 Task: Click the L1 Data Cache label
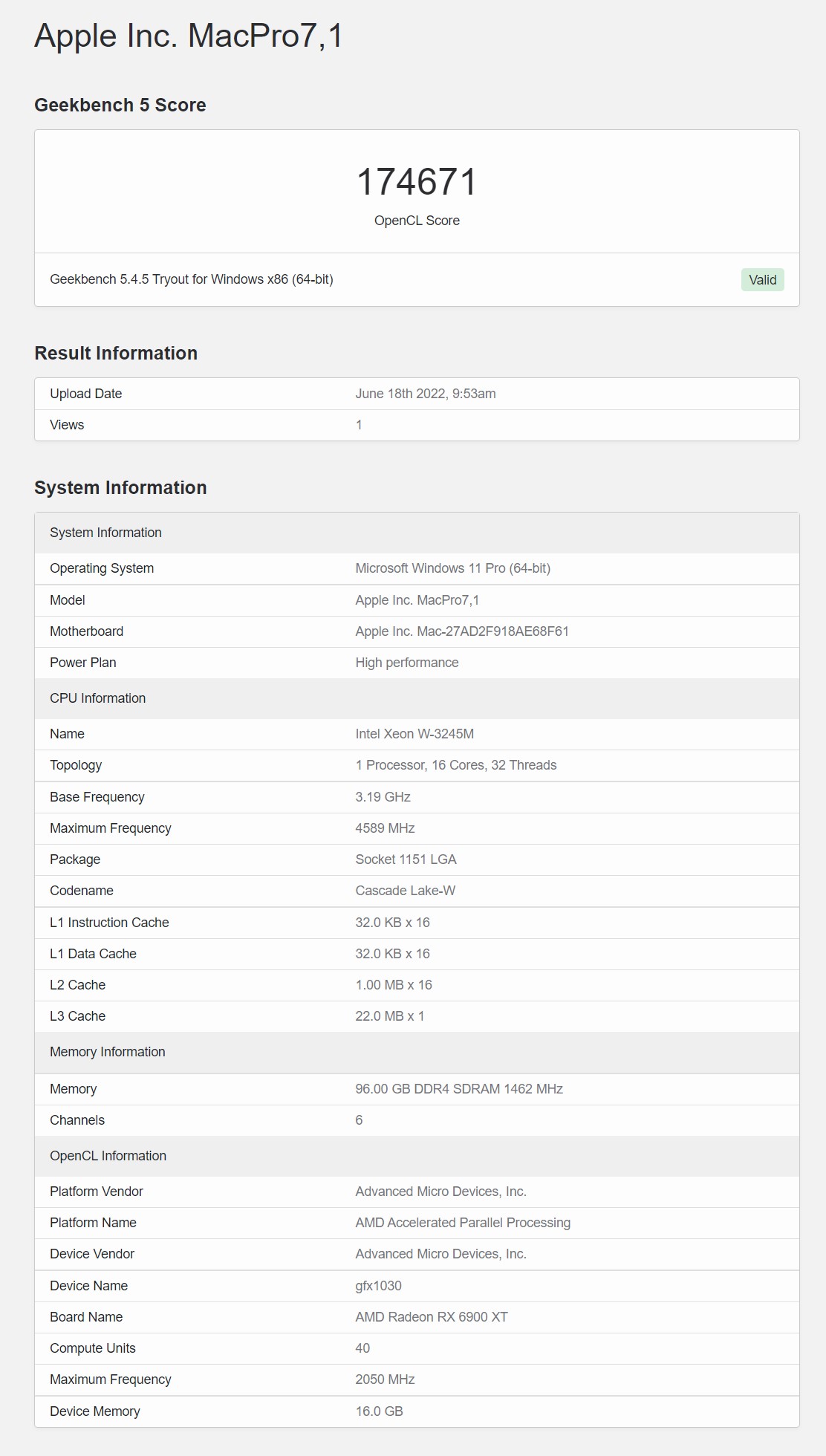93,954
